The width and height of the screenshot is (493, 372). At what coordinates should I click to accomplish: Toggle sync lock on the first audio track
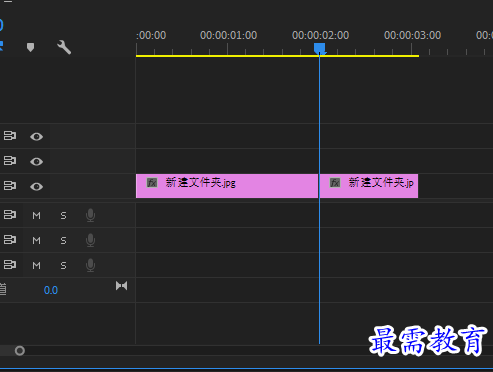pyautogui.click(x=10, y=215)
